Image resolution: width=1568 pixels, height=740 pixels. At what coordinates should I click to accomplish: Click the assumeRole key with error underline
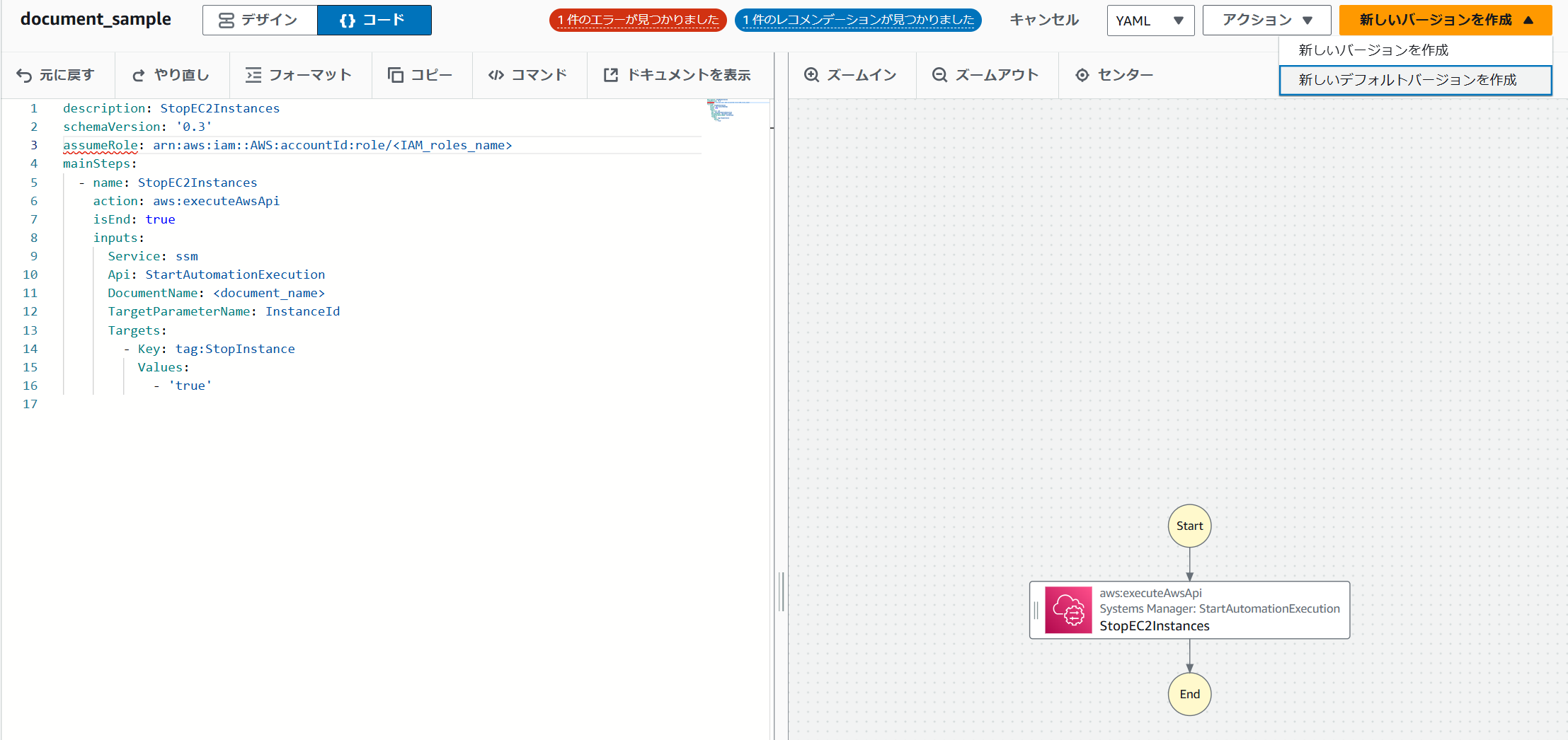101,145
